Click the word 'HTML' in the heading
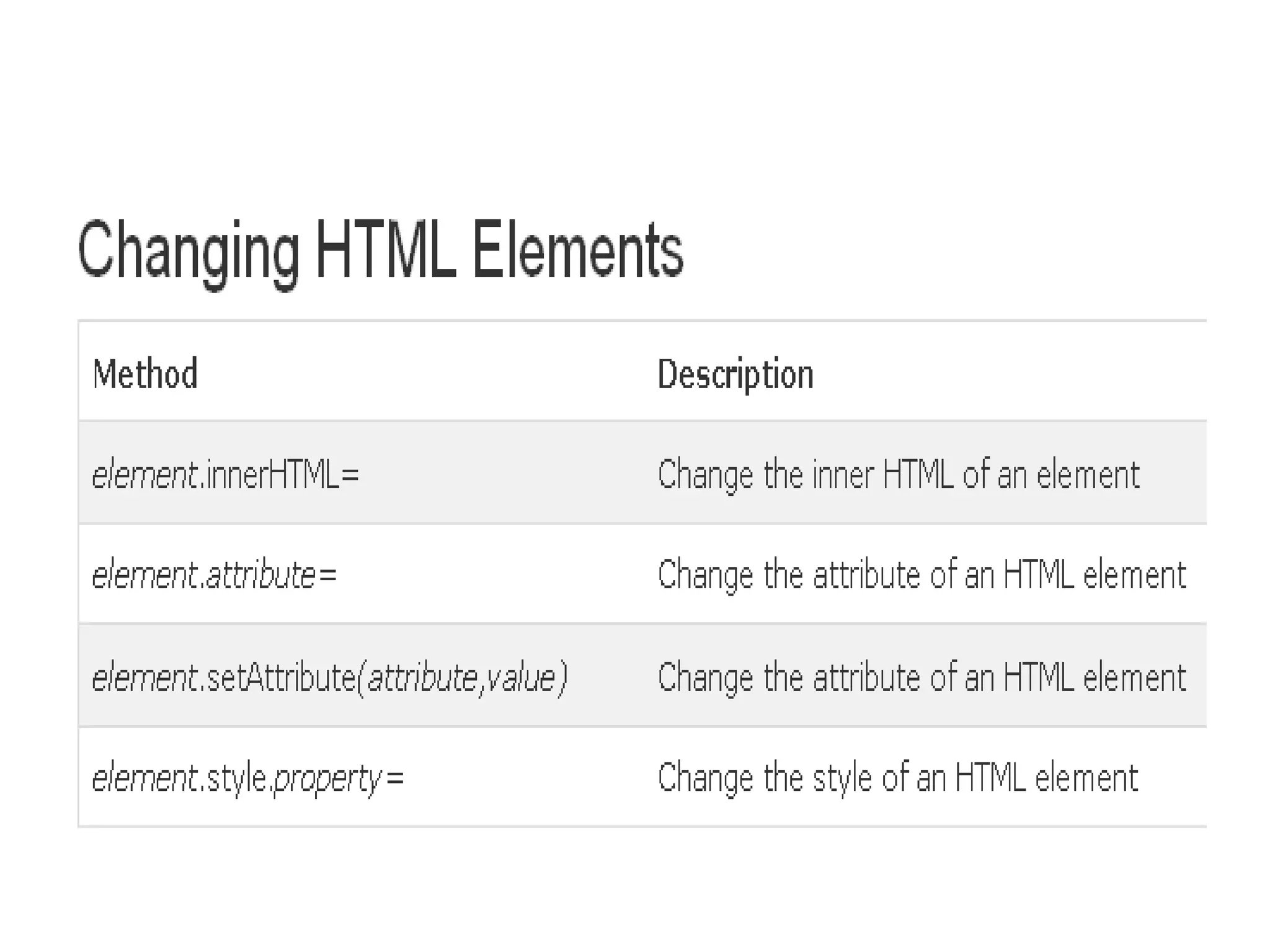 [386, 250]
